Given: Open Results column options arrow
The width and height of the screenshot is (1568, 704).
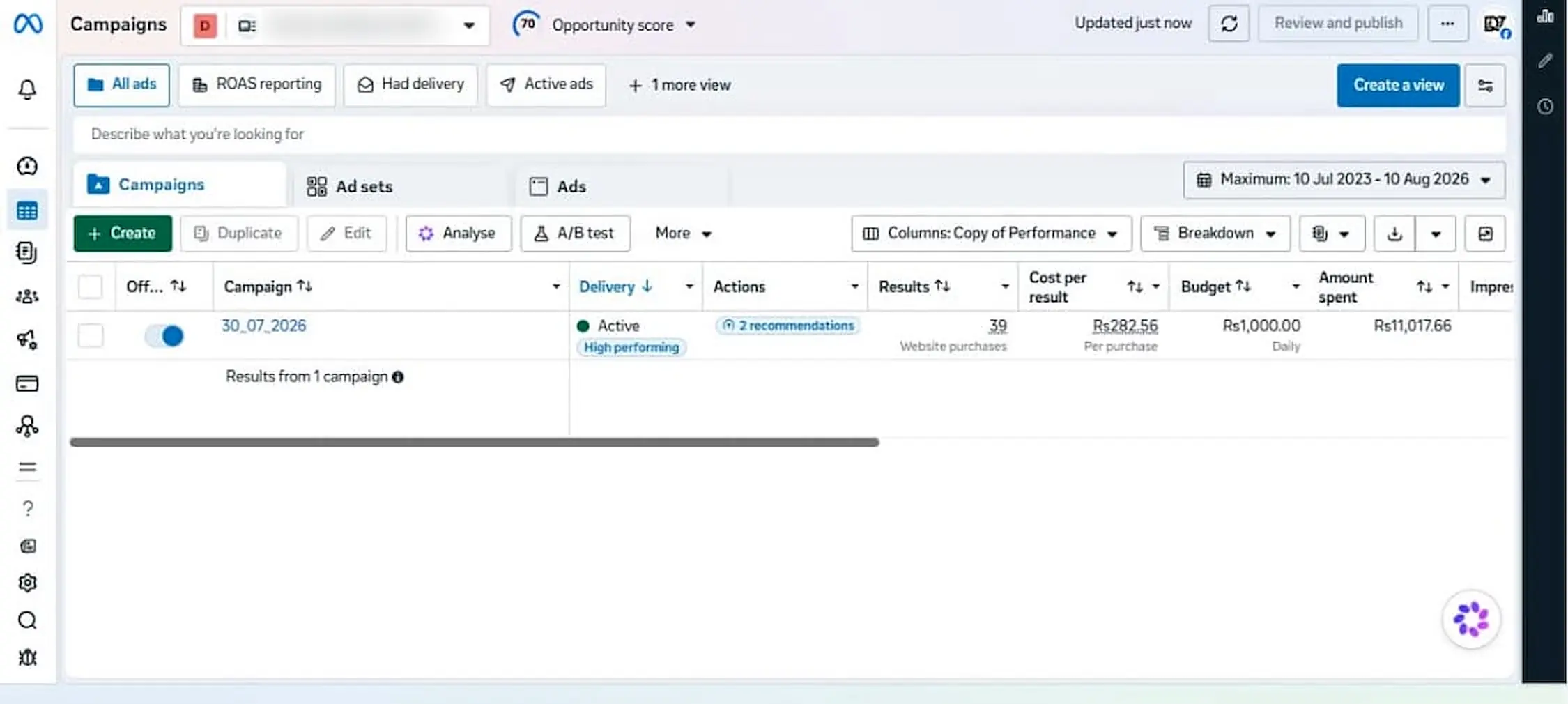Looking at the screenshot, I should (x=1005, y=286).
